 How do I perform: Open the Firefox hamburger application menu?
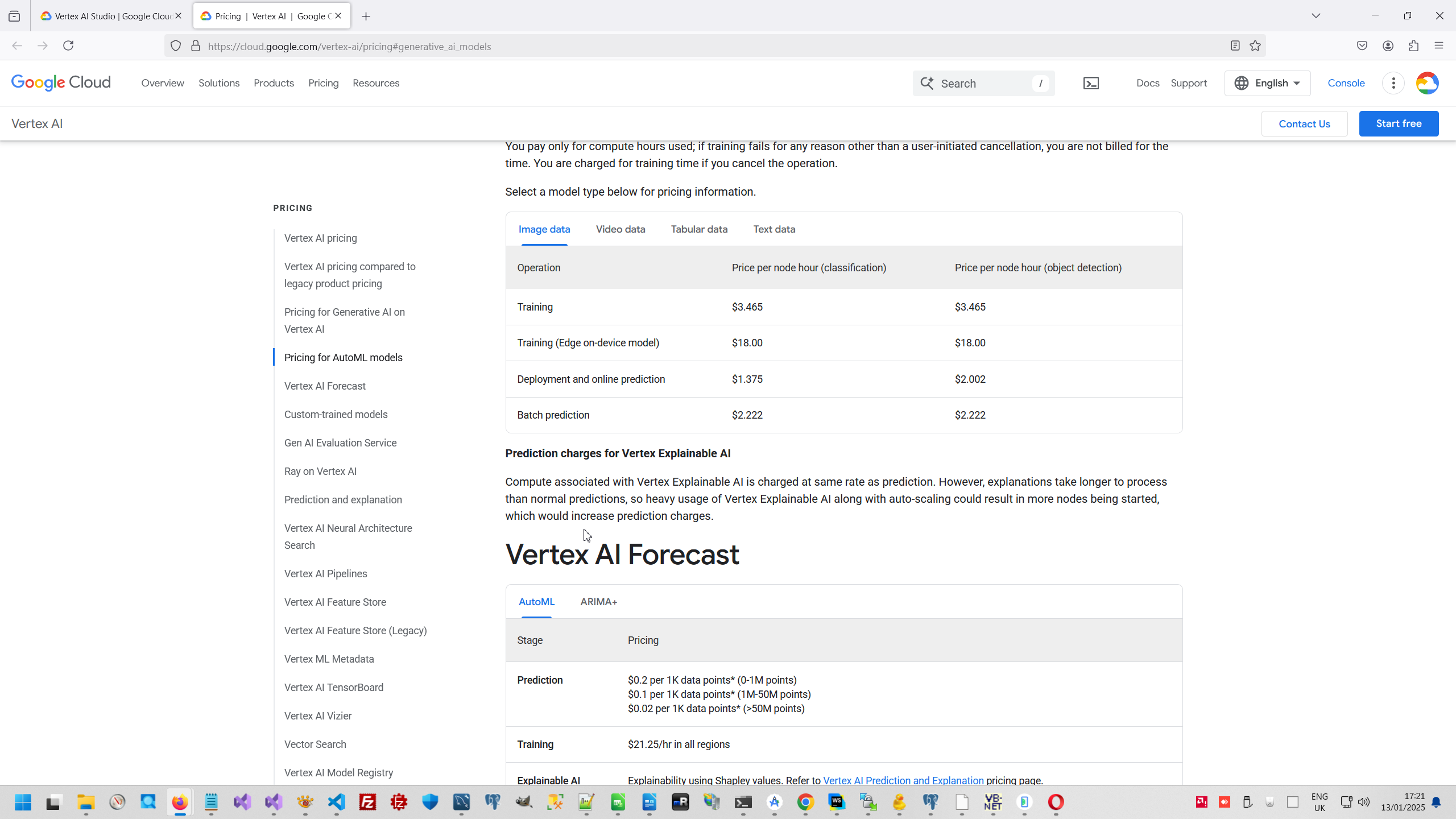pos(1439,46)
